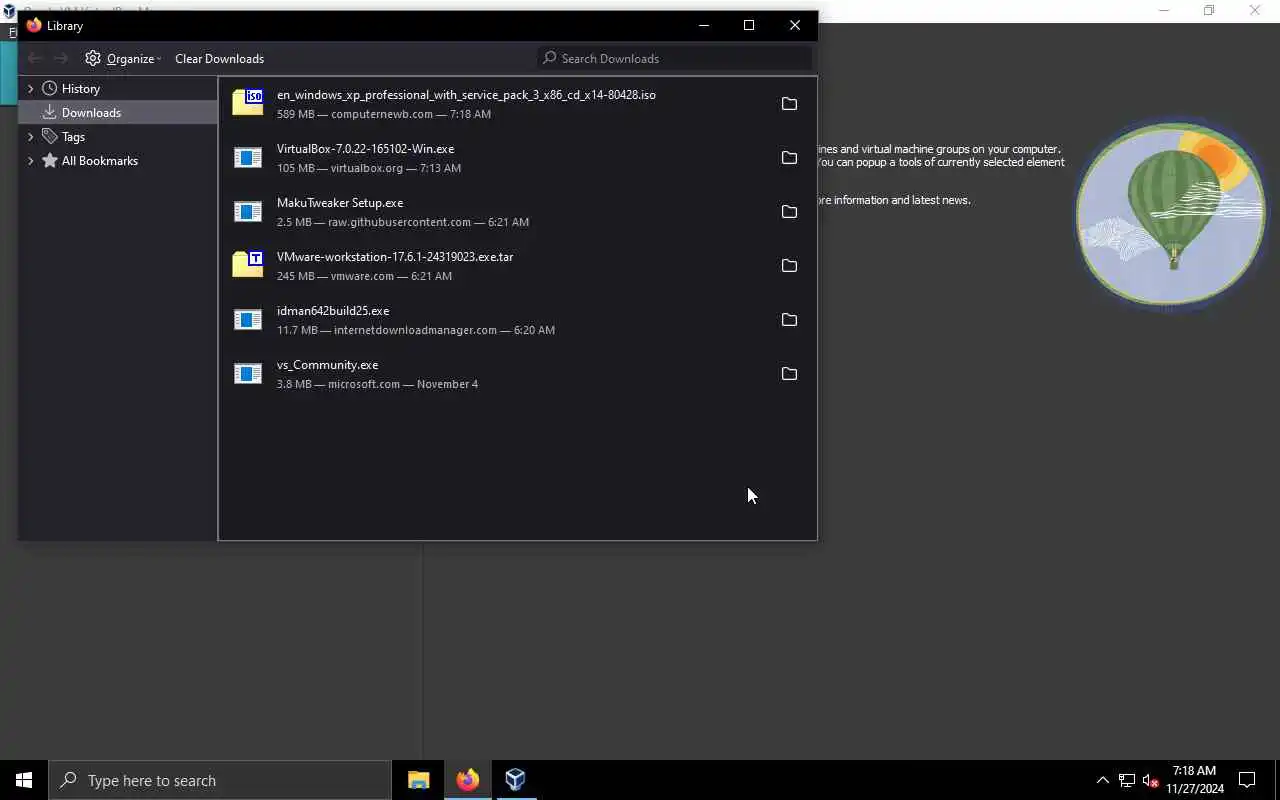This screenshot has height=800, width=1280.
Task: Maximize the Library window
Action: pos(749,25)
